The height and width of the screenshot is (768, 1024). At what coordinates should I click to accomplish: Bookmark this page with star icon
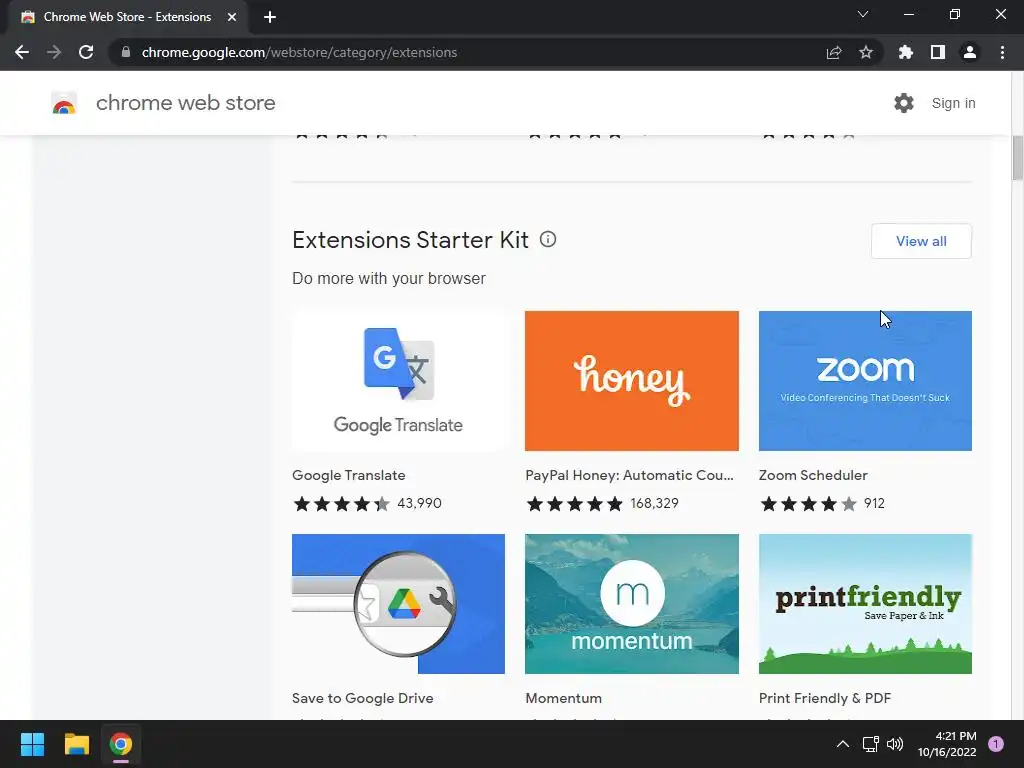pos(866,52)
